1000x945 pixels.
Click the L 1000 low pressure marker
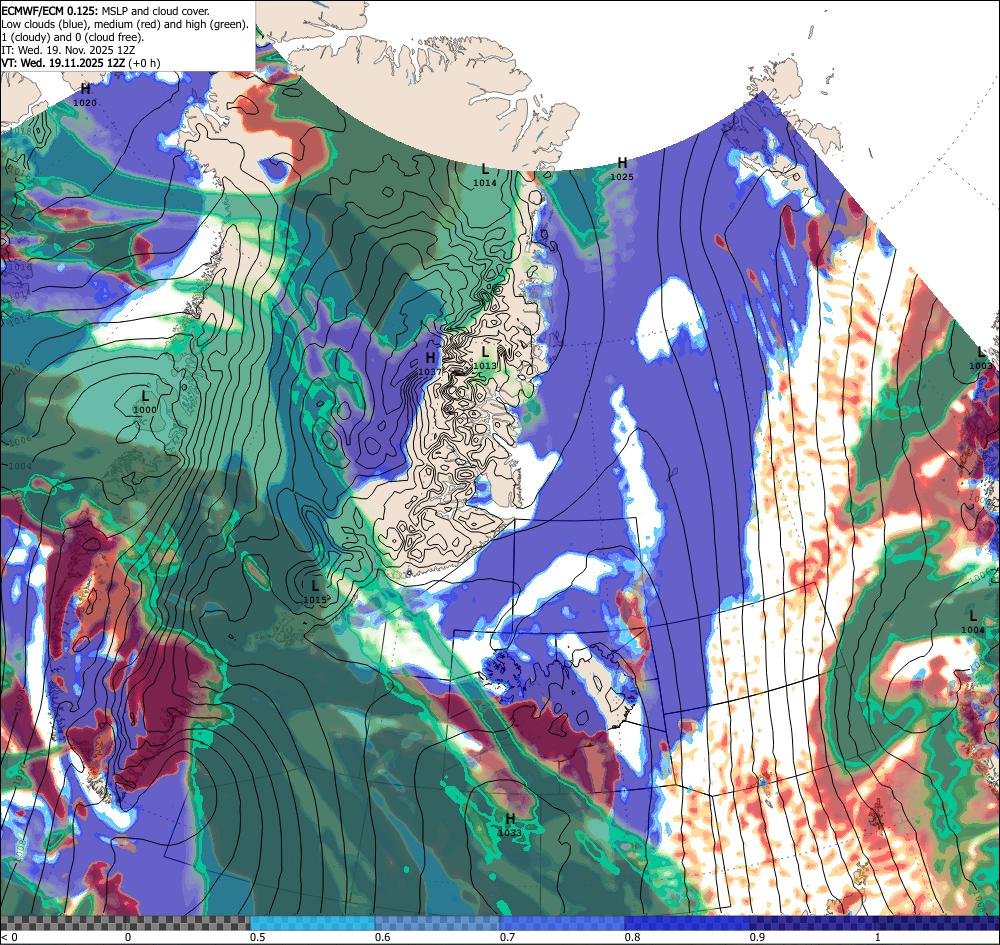point(145,402)
